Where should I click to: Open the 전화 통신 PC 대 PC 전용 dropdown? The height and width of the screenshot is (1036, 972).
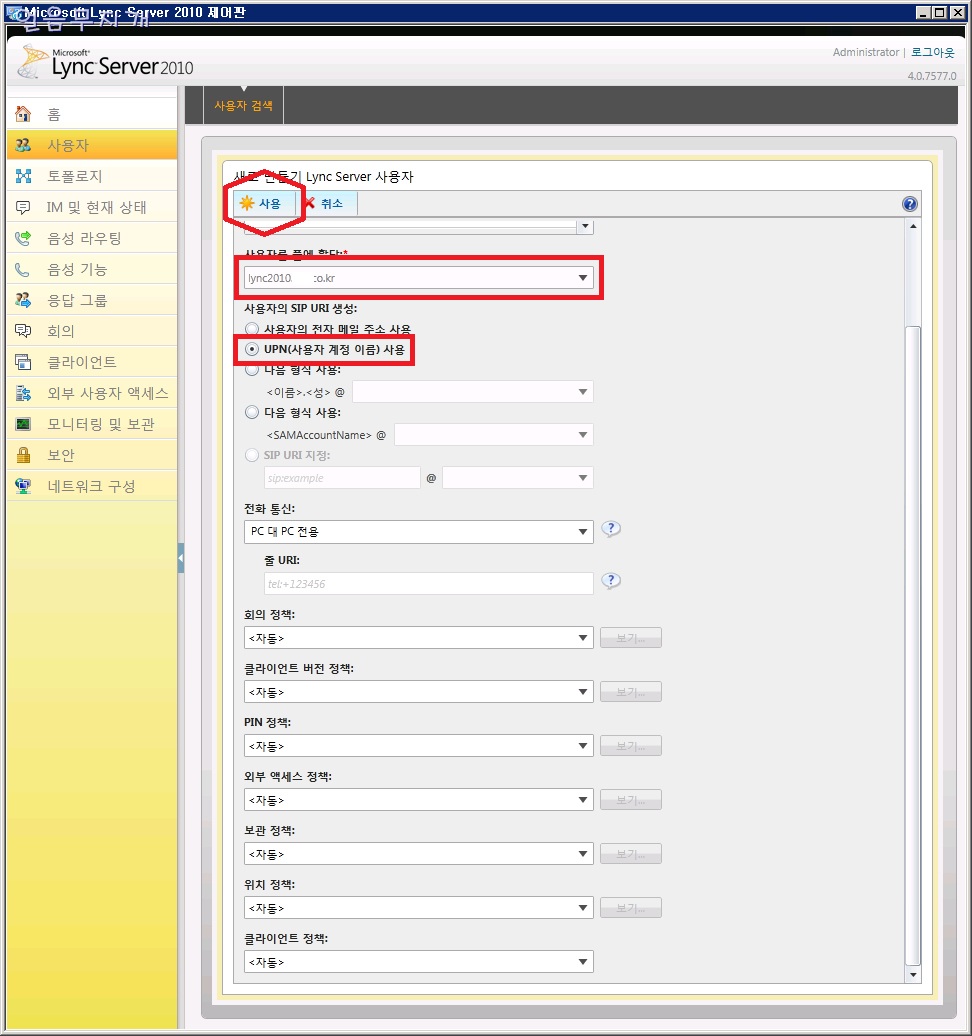click(x=419, y=532)
